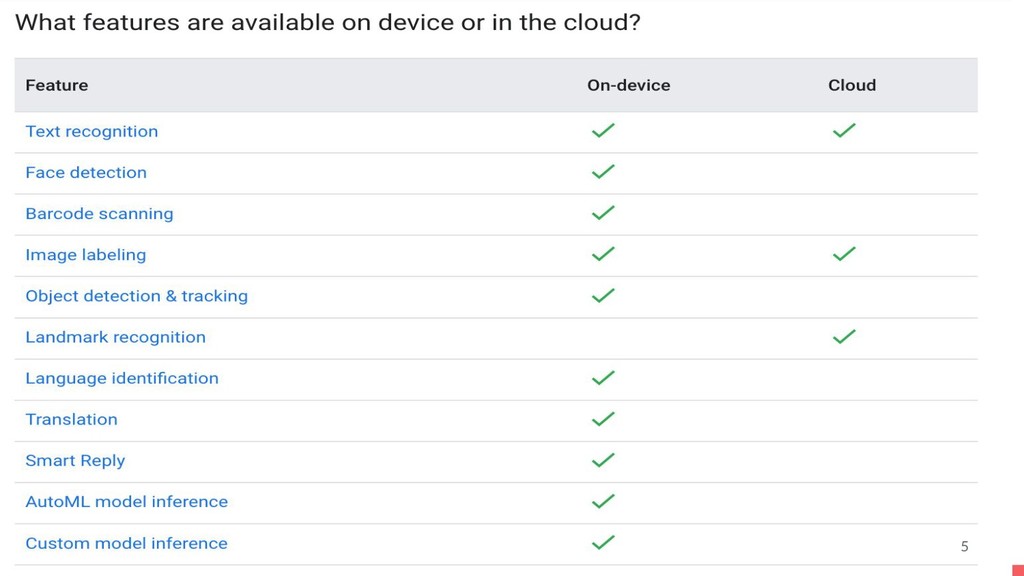The height and width of the screenshot is (576, 1024).
Task: Open Object detection & tracking link
Action: pos(136,296)
